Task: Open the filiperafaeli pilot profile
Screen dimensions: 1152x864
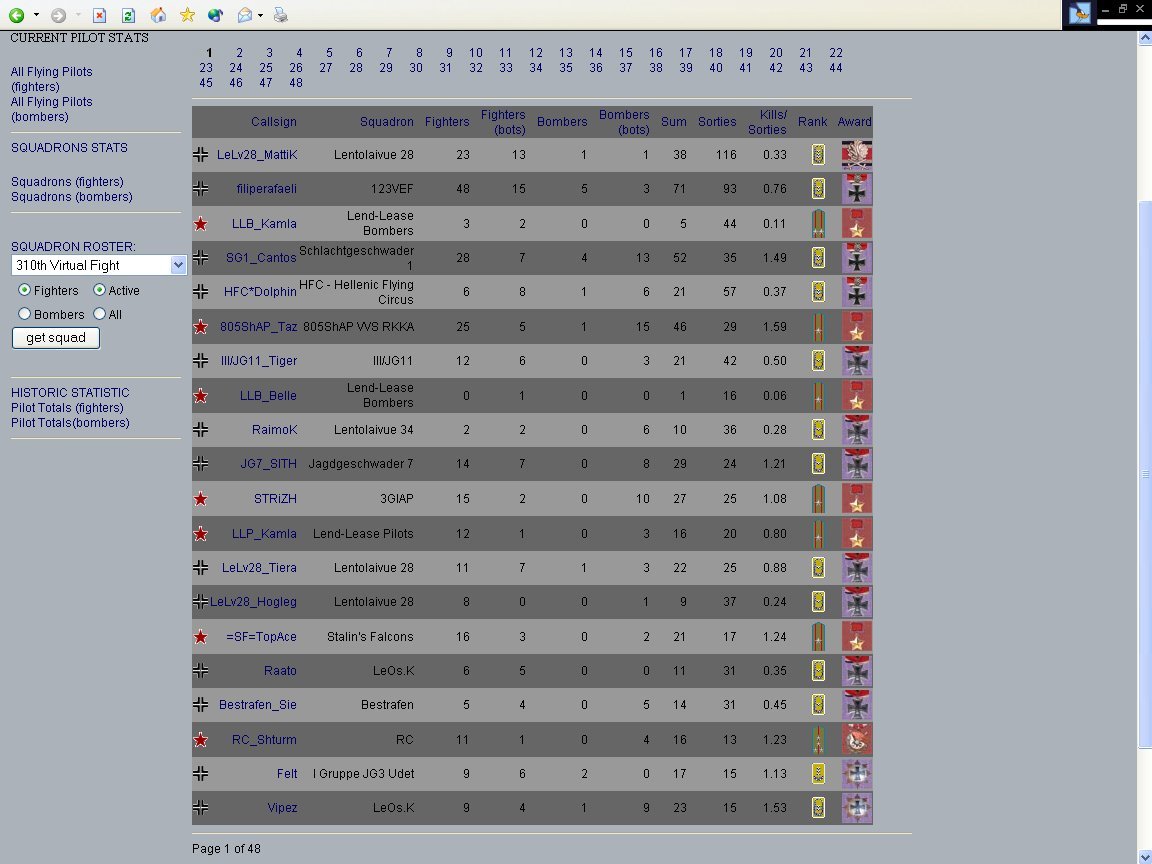Action: 267,189
